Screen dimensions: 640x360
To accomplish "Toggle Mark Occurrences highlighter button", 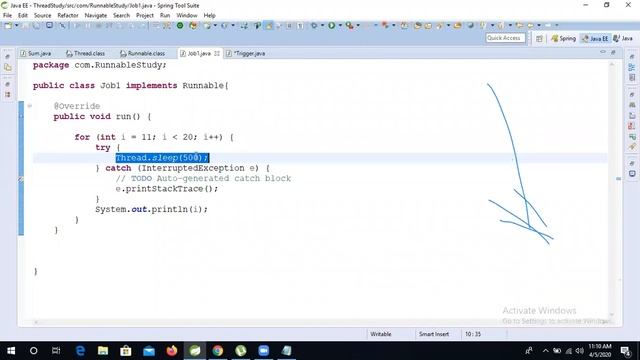I will coord(269,26).
